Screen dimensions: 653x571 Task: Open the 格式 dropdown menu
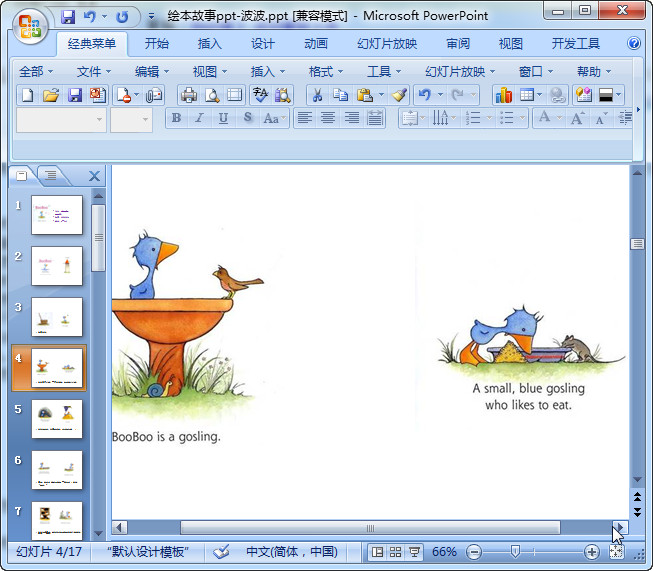326,72
